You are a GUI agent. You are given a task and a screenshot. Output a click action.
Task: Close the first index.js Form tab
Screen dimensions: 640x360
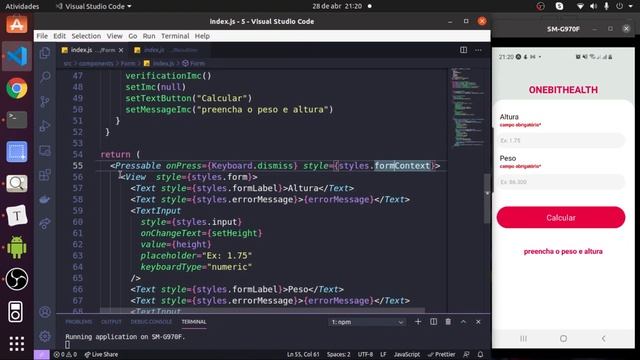click(121, 50)
